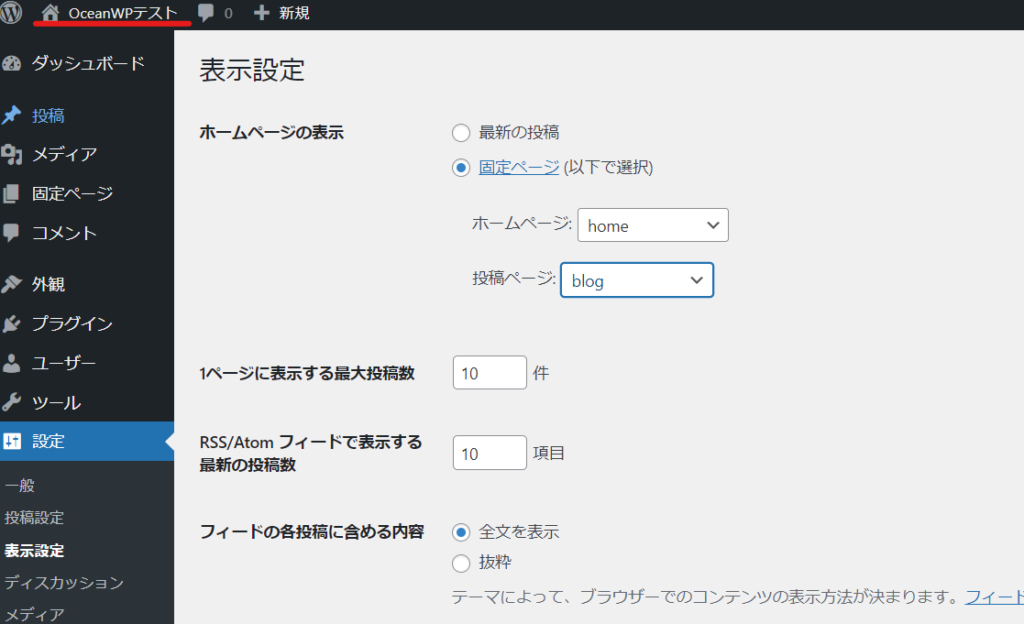Screen dimensions: 1024x624
Task: Open ダッシュボード in the sidebar
Action: coord(87,63)
